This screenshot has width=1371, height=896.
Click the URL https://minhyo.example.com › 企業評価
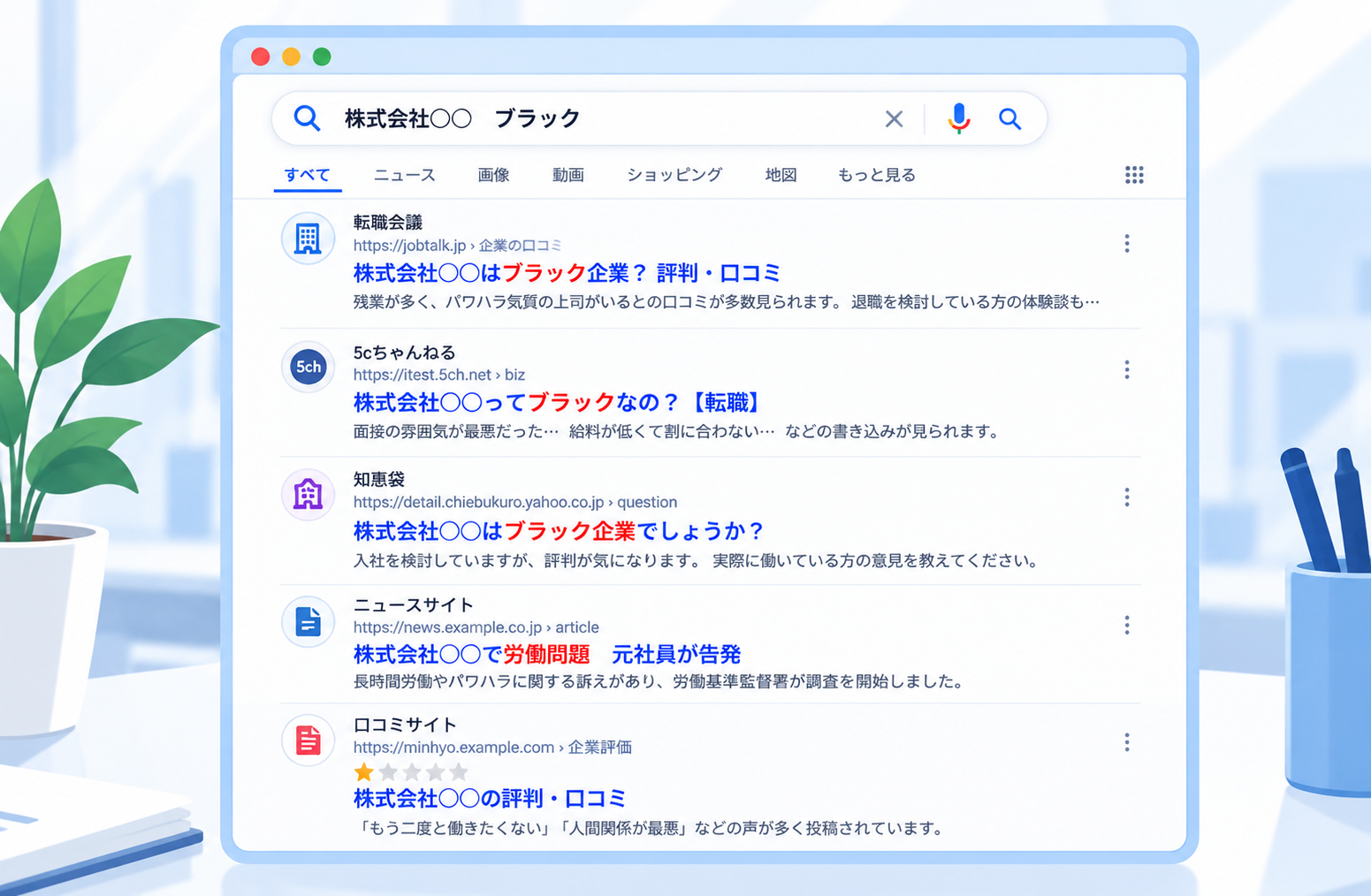pyautogui.click(x=492, y=748)
